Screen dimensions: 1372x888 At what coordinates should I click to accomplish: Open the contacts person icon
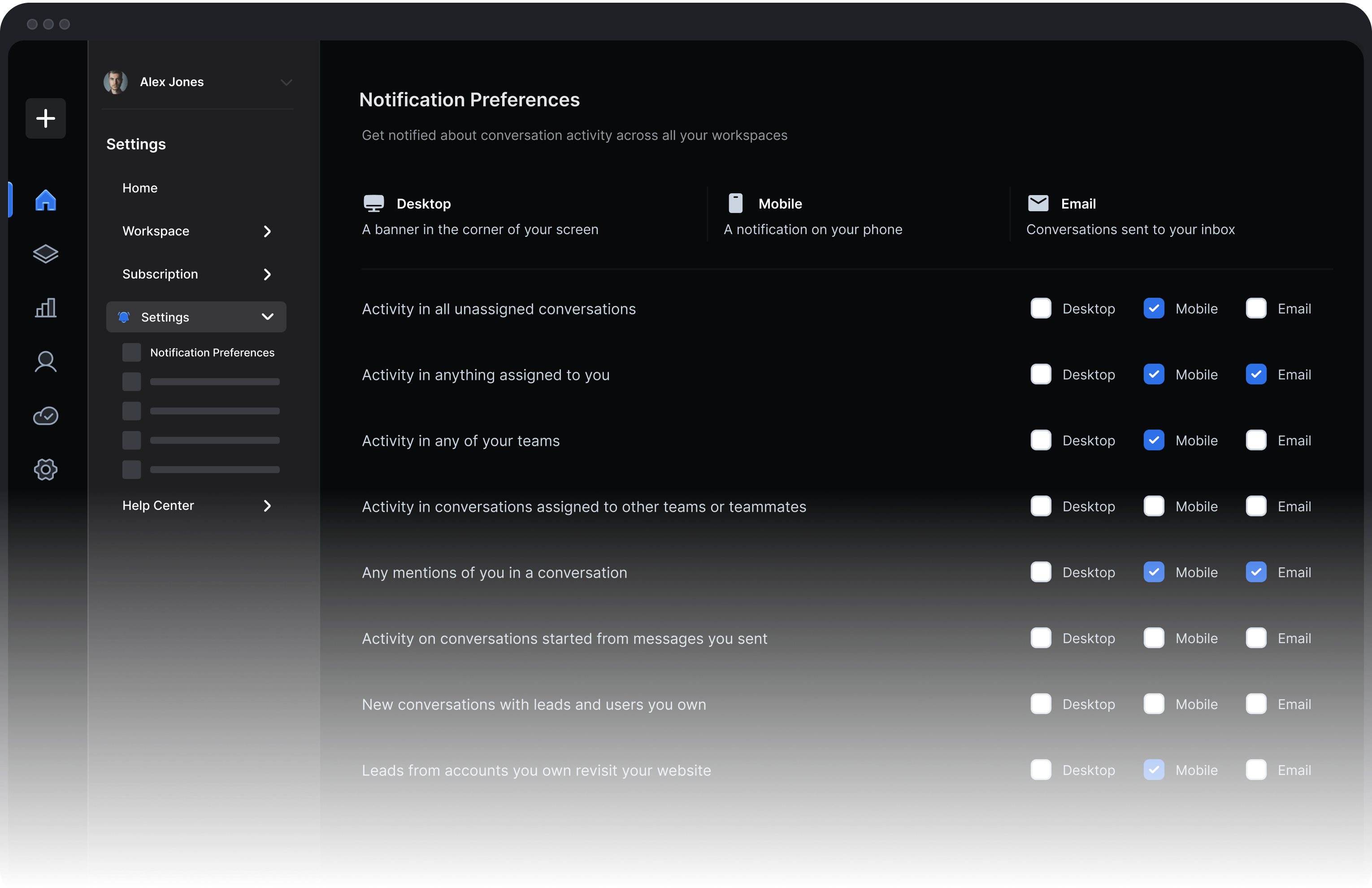(46, 361)
